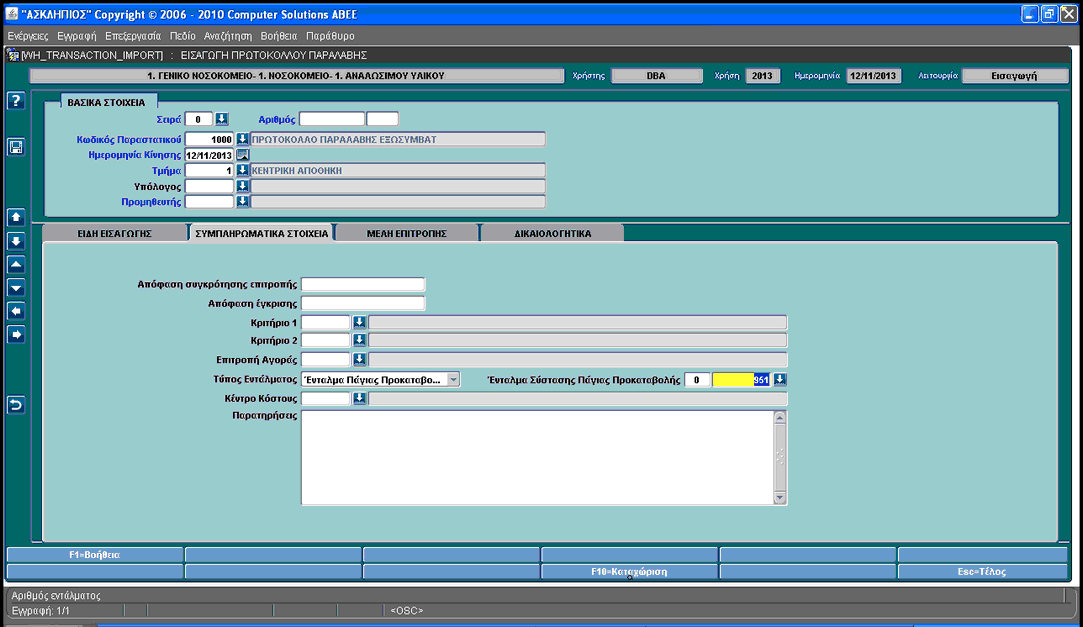Open the Σειρά lookup list
The width and height of the screenshot is (1083, 627).
(x=222, y=119)
